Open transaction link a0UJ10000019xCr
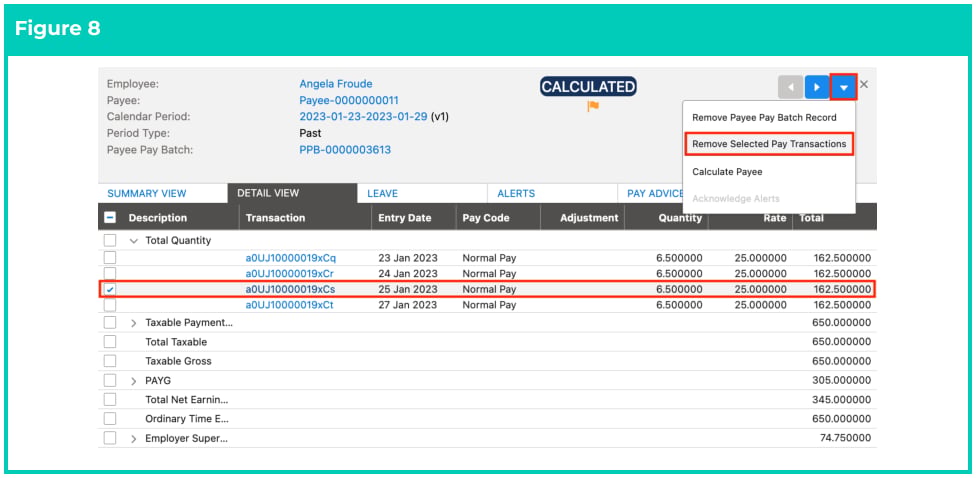The image size is (976, 478). [x=291, y=273]
